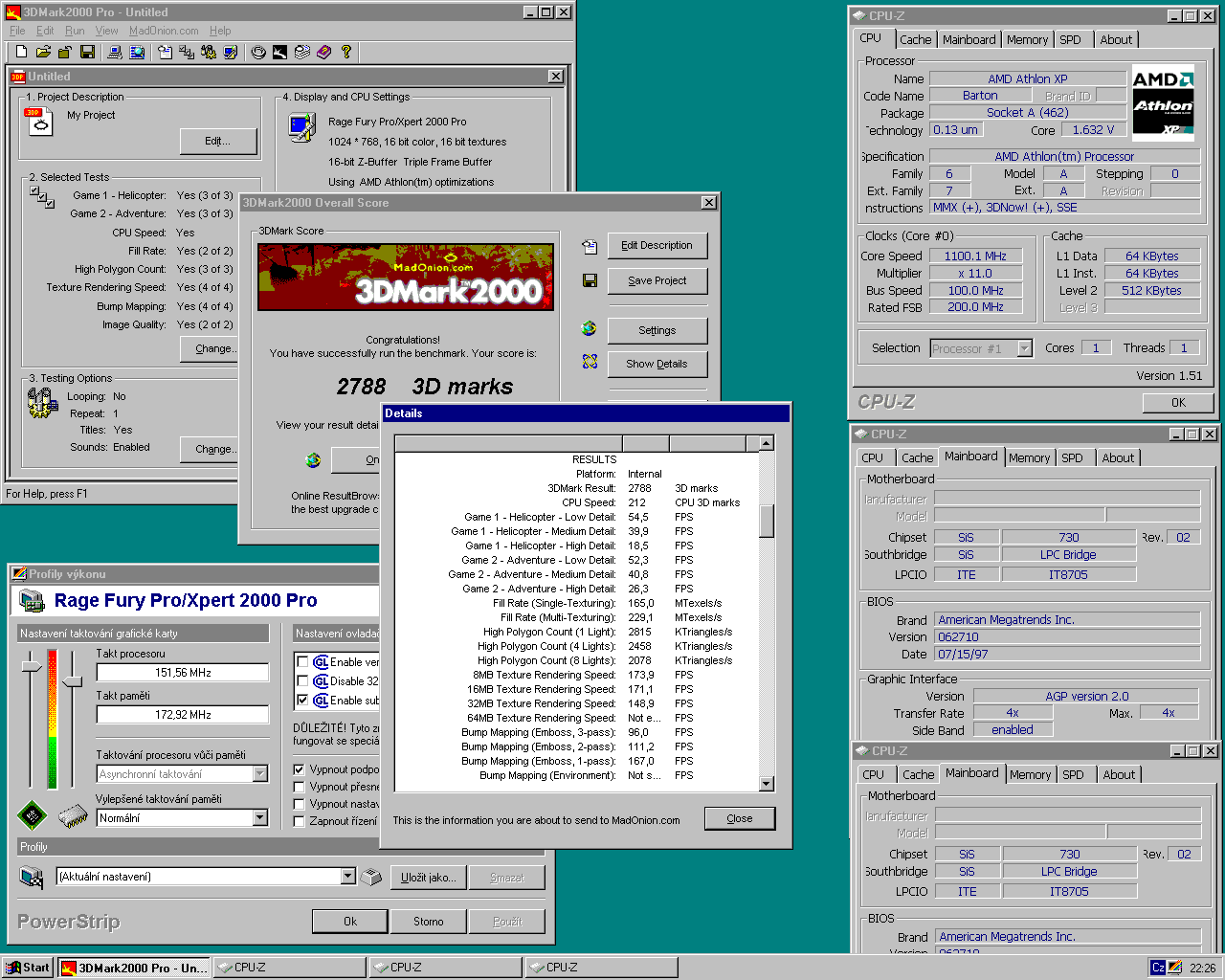Click the monitor profile icon in Profily section
The height and width of the screenshot is (980, 1225).
[32, 877]
